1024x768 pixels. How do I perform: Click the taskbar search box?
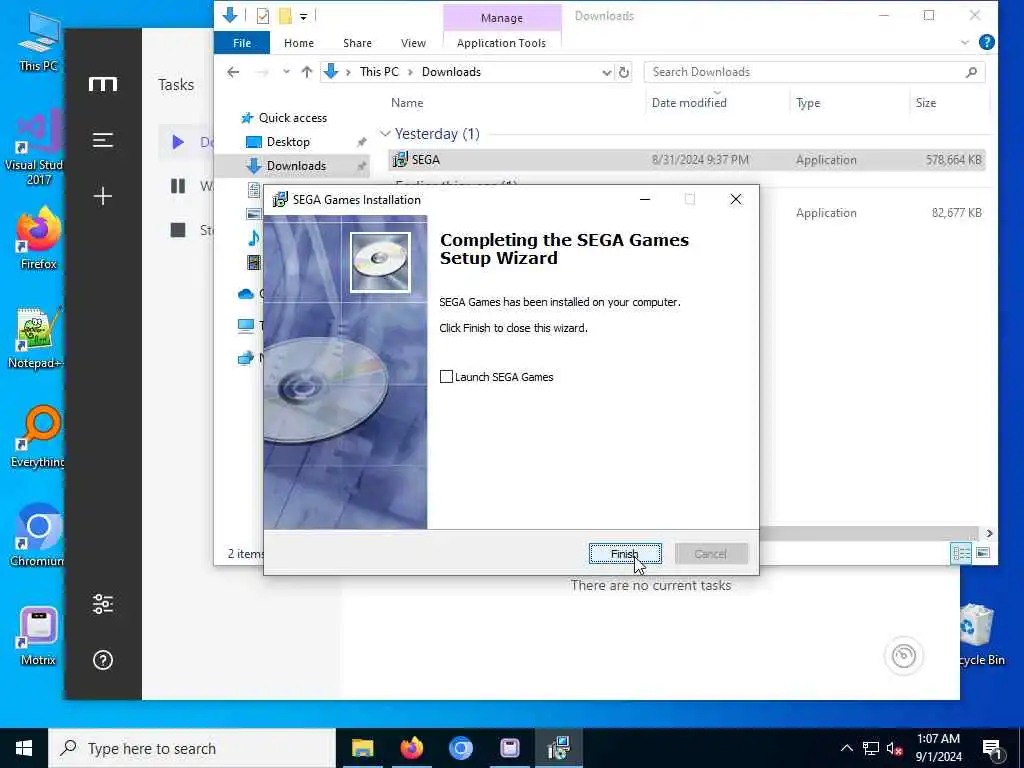(192, 748)
